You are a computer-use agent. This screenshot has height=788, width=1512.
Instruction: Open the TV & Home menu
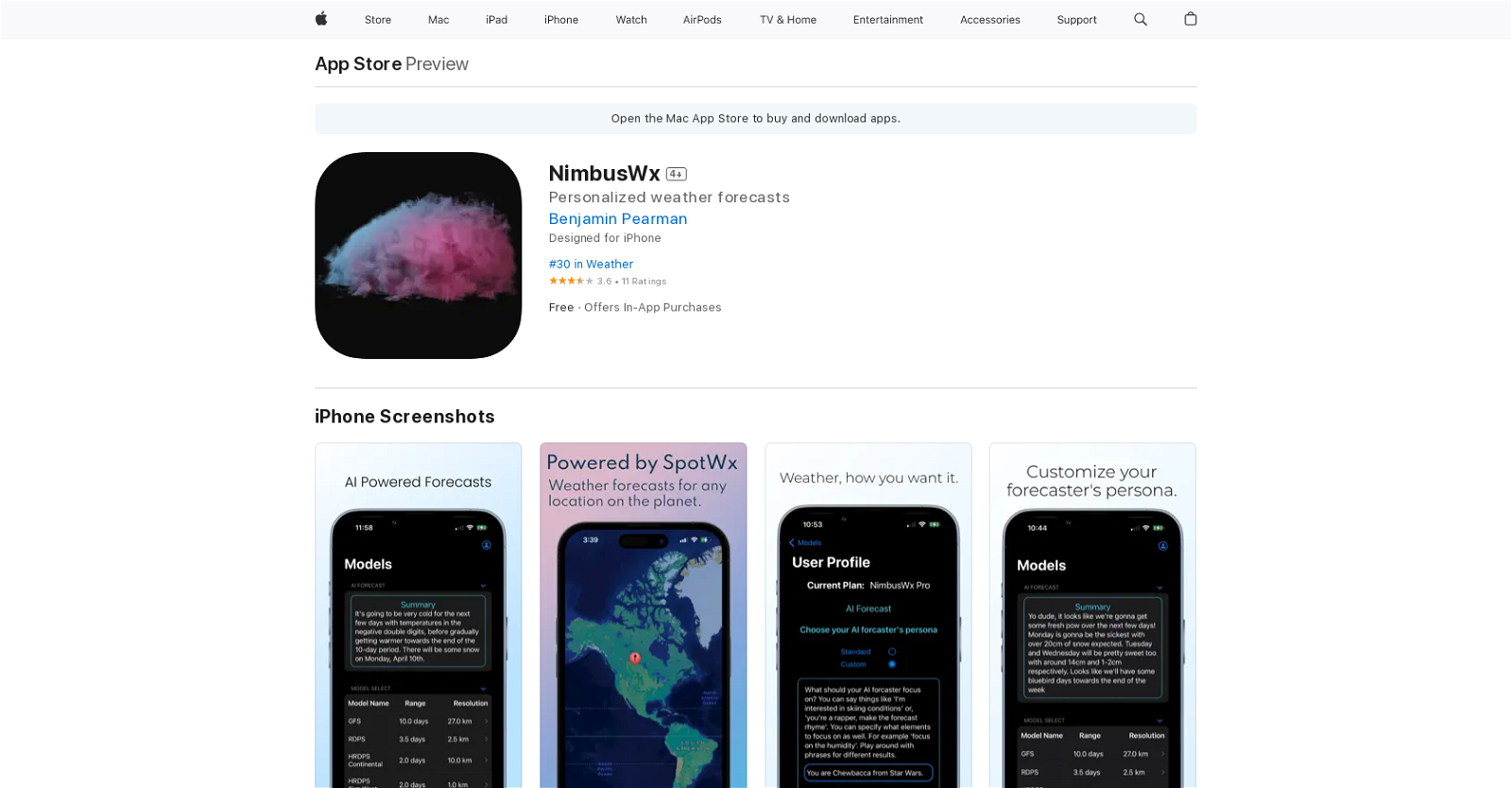(788, 20)
